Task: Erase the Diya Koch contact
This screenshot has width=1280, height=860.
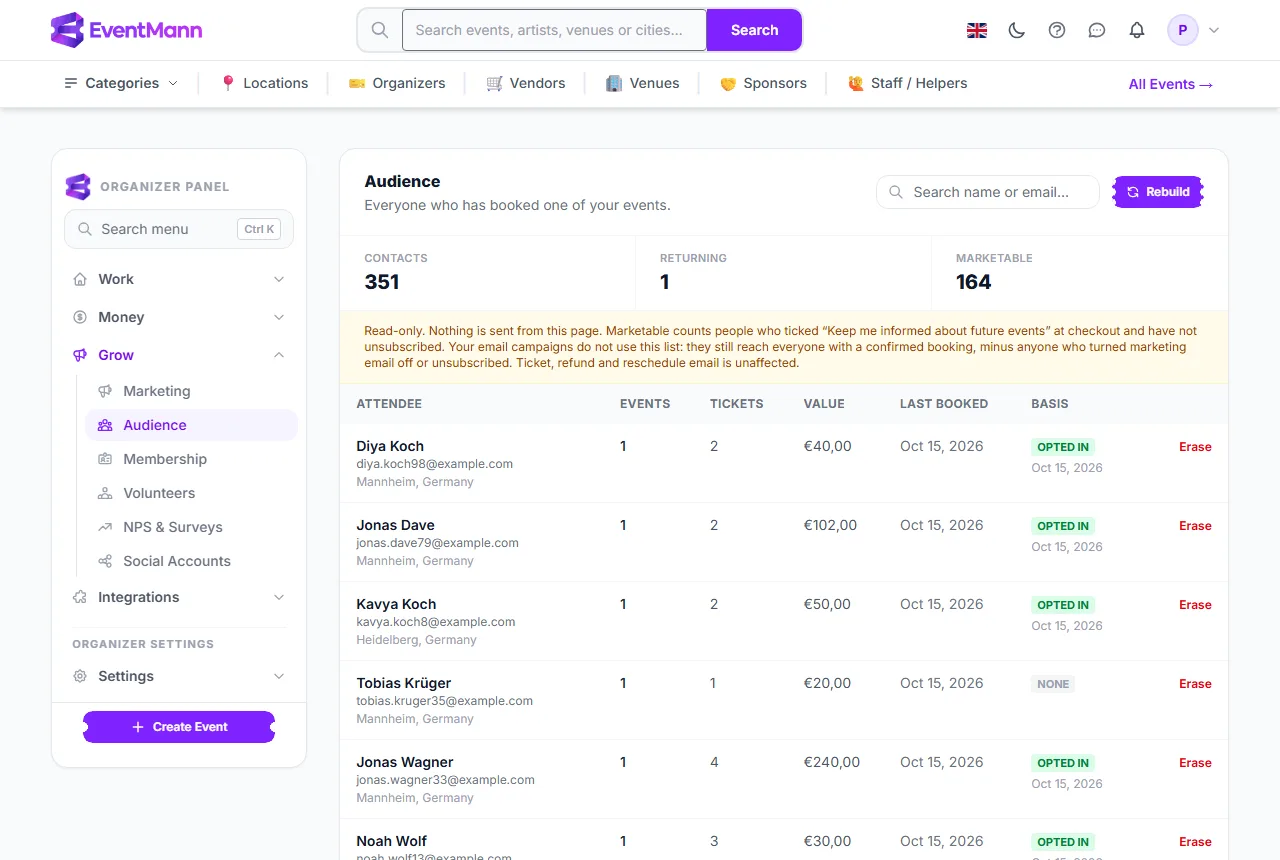Action: [1195, 447]
